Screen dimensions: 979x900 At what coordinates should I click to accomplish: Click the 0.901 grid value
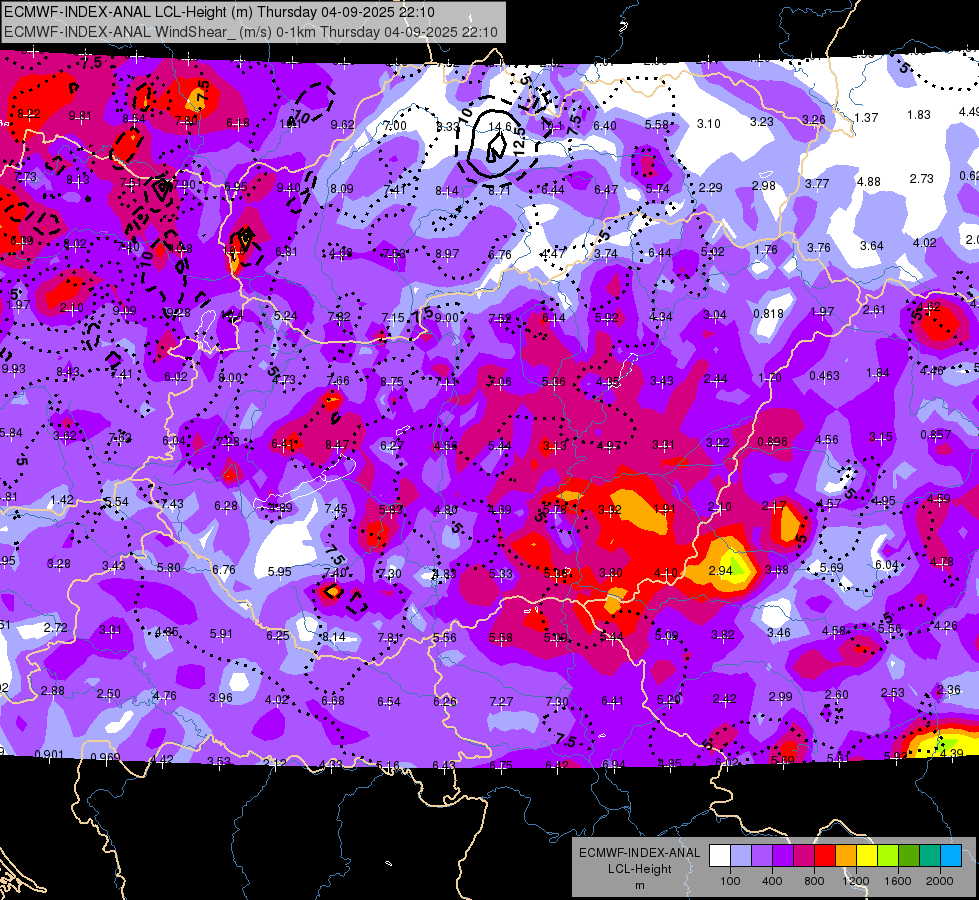49,754
